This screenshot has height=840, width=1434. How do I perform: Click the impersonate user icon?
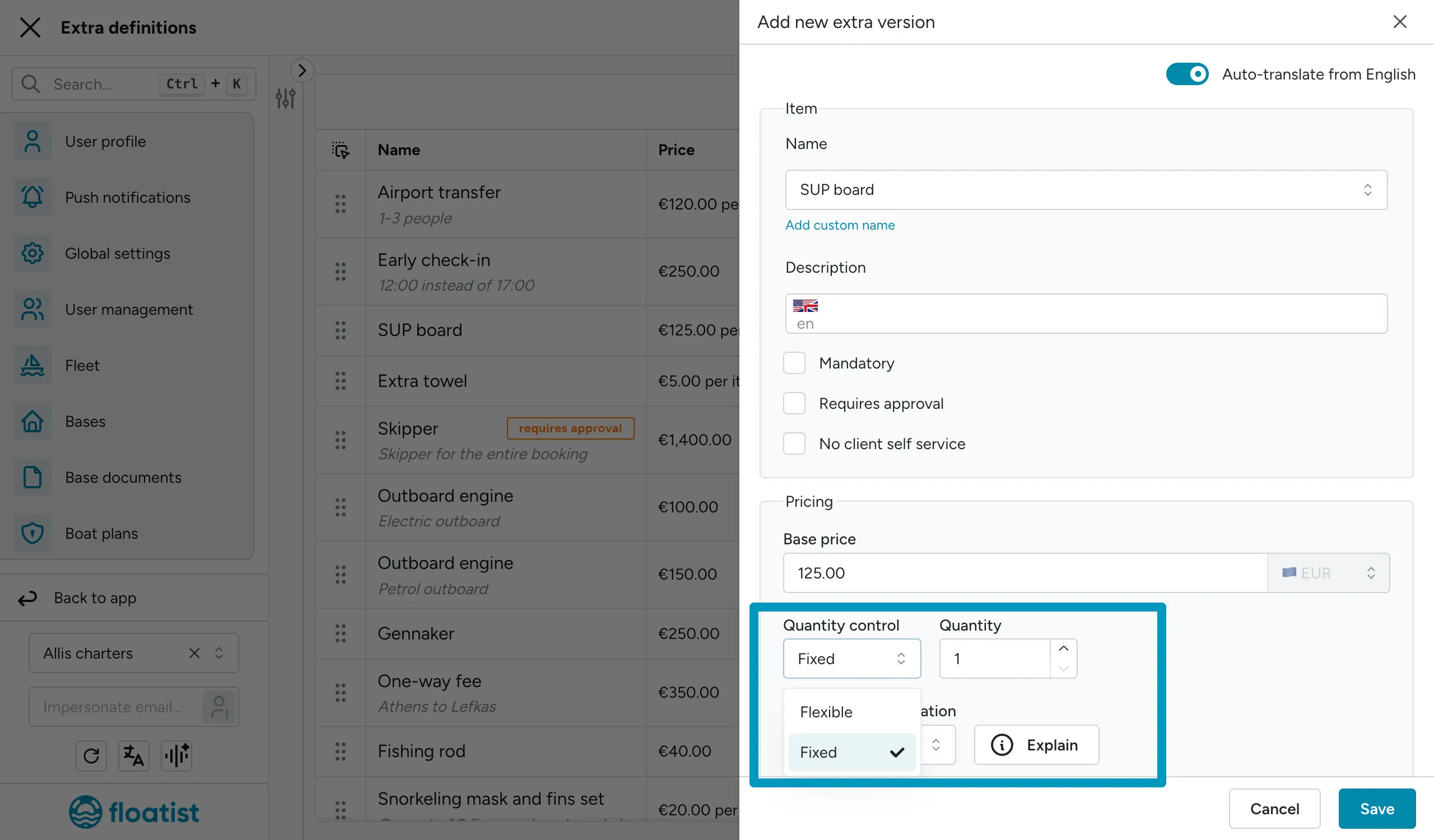tap(219, 707)
